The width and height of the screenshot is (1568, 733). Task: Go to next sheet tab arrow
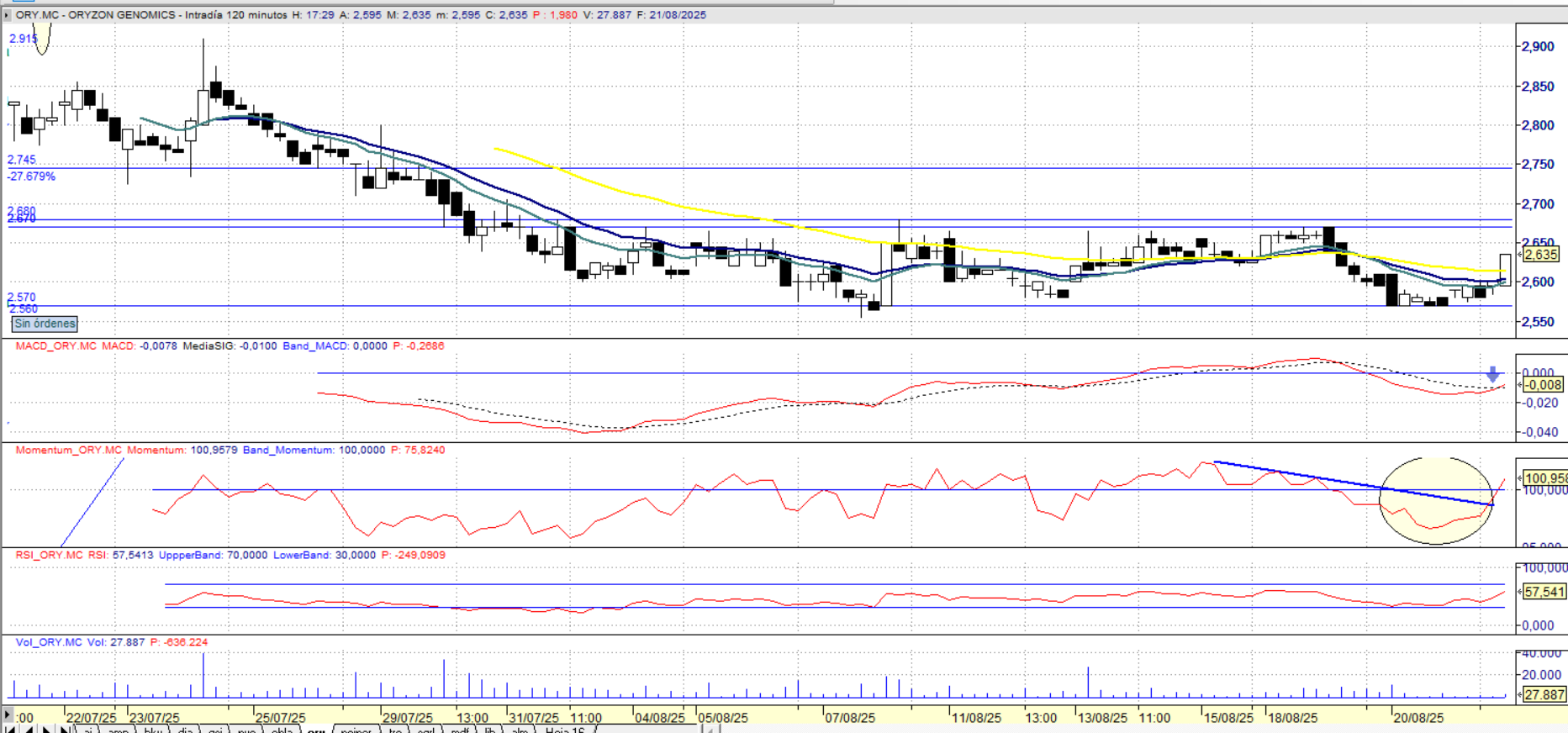click(47, 729)
